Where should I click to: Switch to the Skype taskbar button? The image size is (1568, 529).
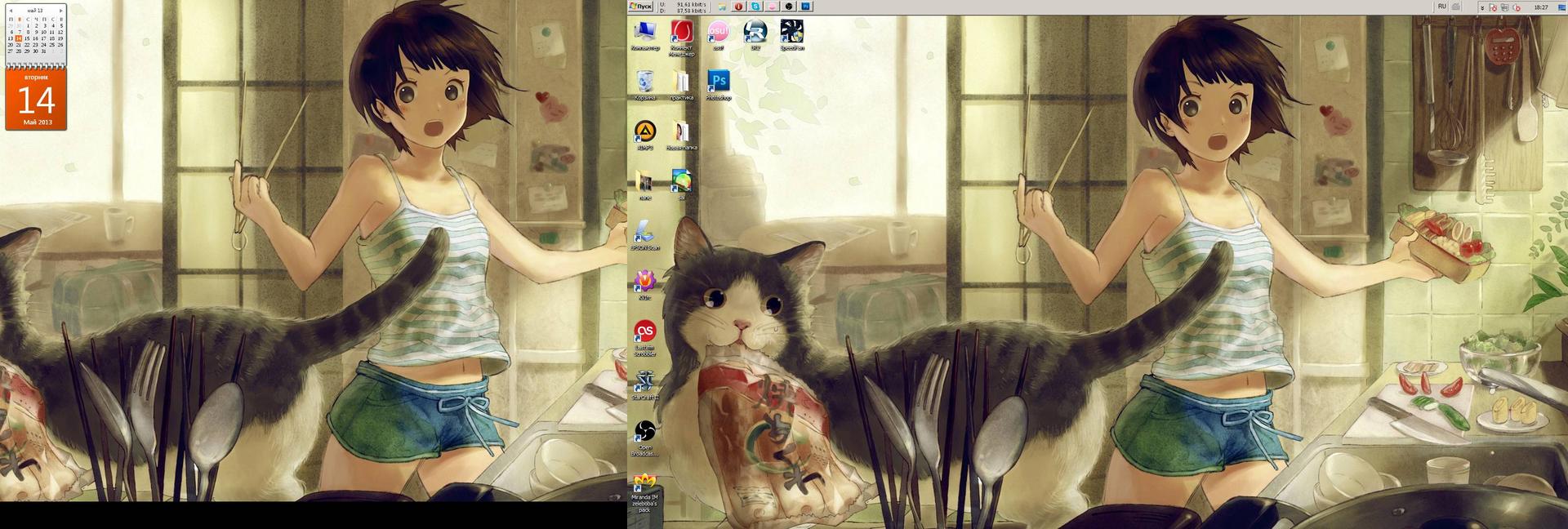point(755,7)
